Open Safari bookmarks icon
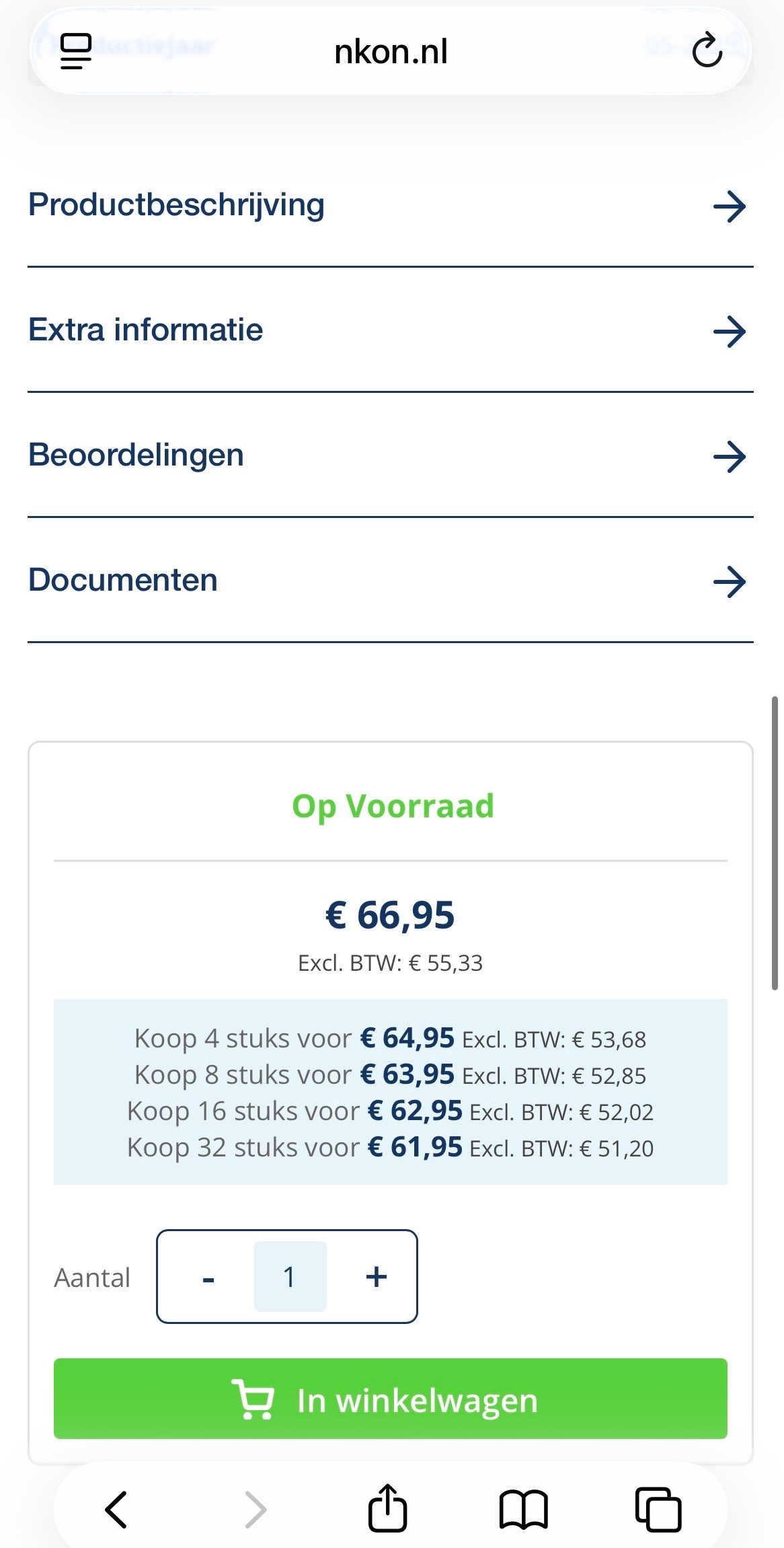784x1548 pixels. click(x=523, y=1509)
